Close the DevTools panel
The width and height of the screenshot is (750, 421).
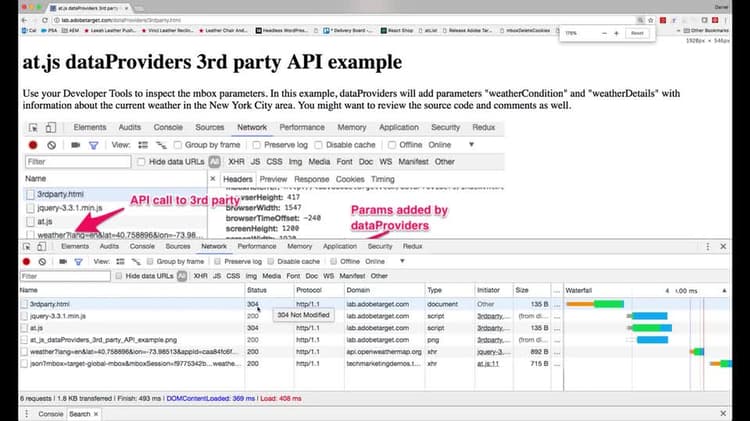click(x=723, y=246)
